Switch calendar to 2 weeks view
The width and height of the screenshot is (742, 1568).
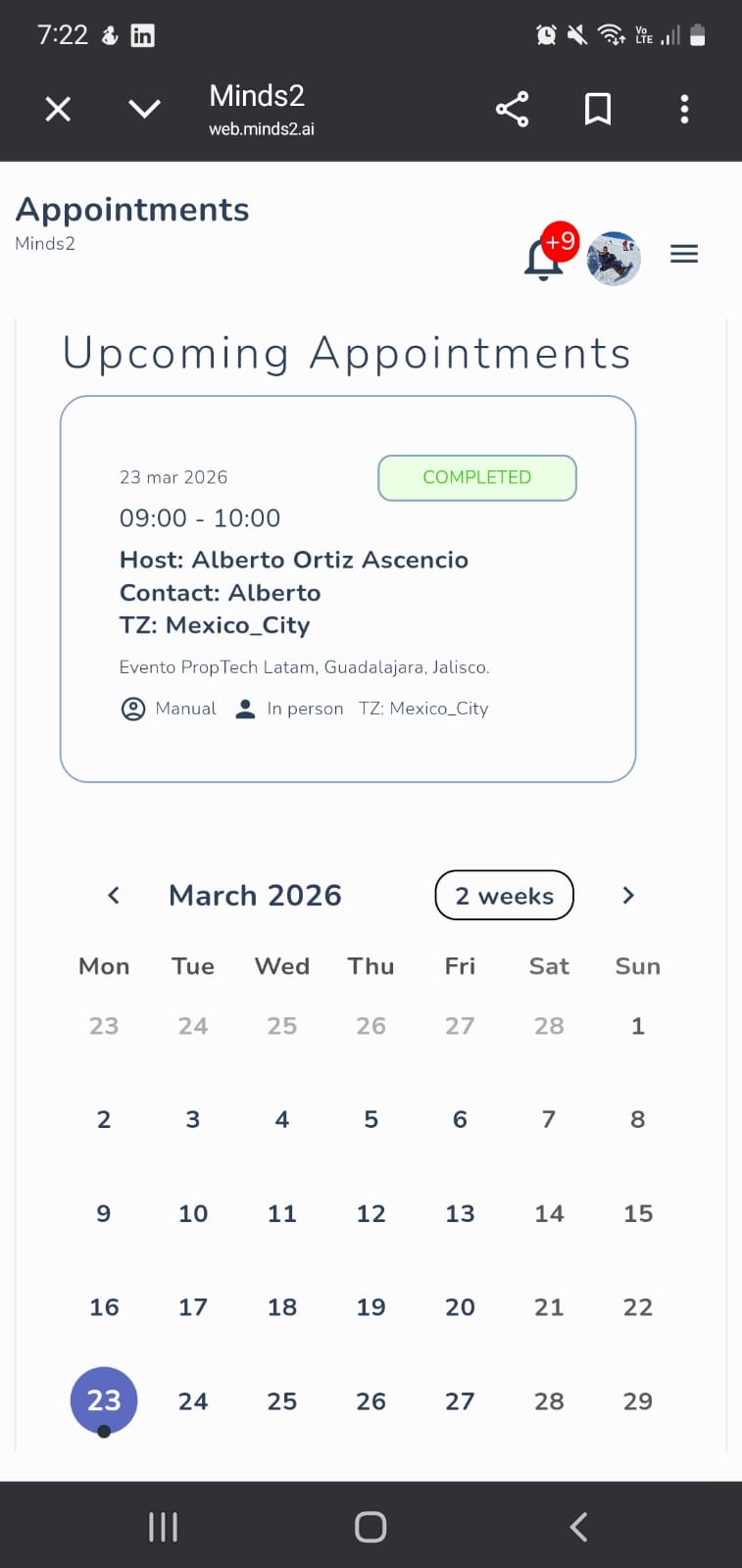(504, 895)
